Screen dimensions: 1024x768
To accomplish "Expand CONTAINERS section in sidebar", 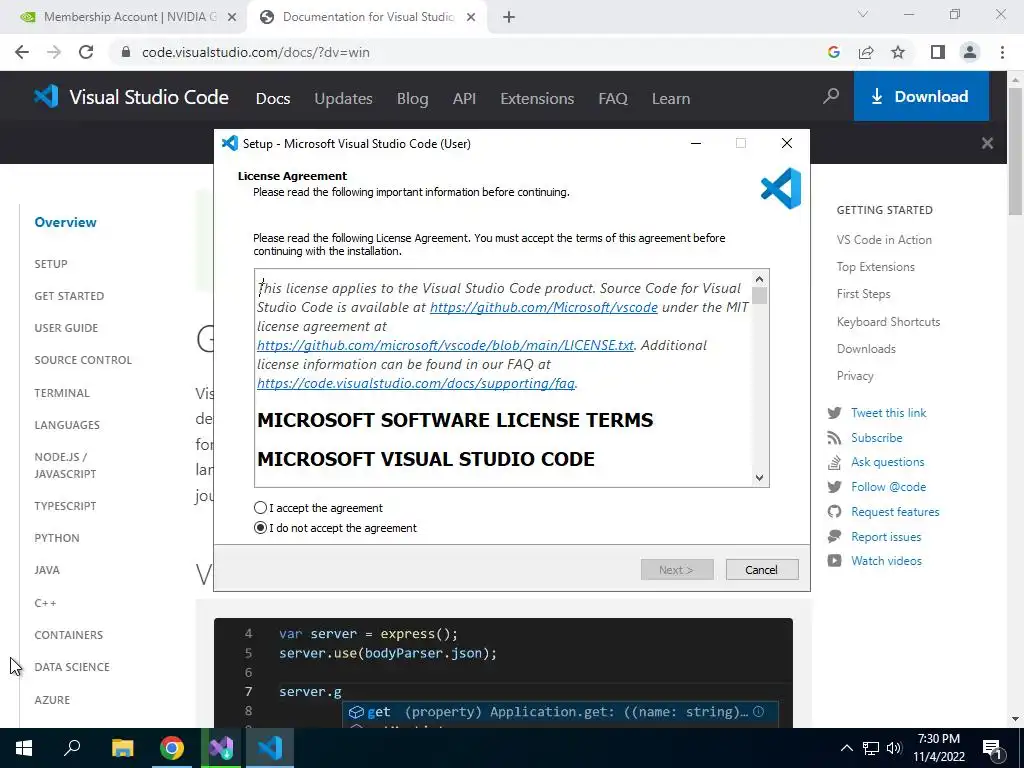I will point(69,635).
